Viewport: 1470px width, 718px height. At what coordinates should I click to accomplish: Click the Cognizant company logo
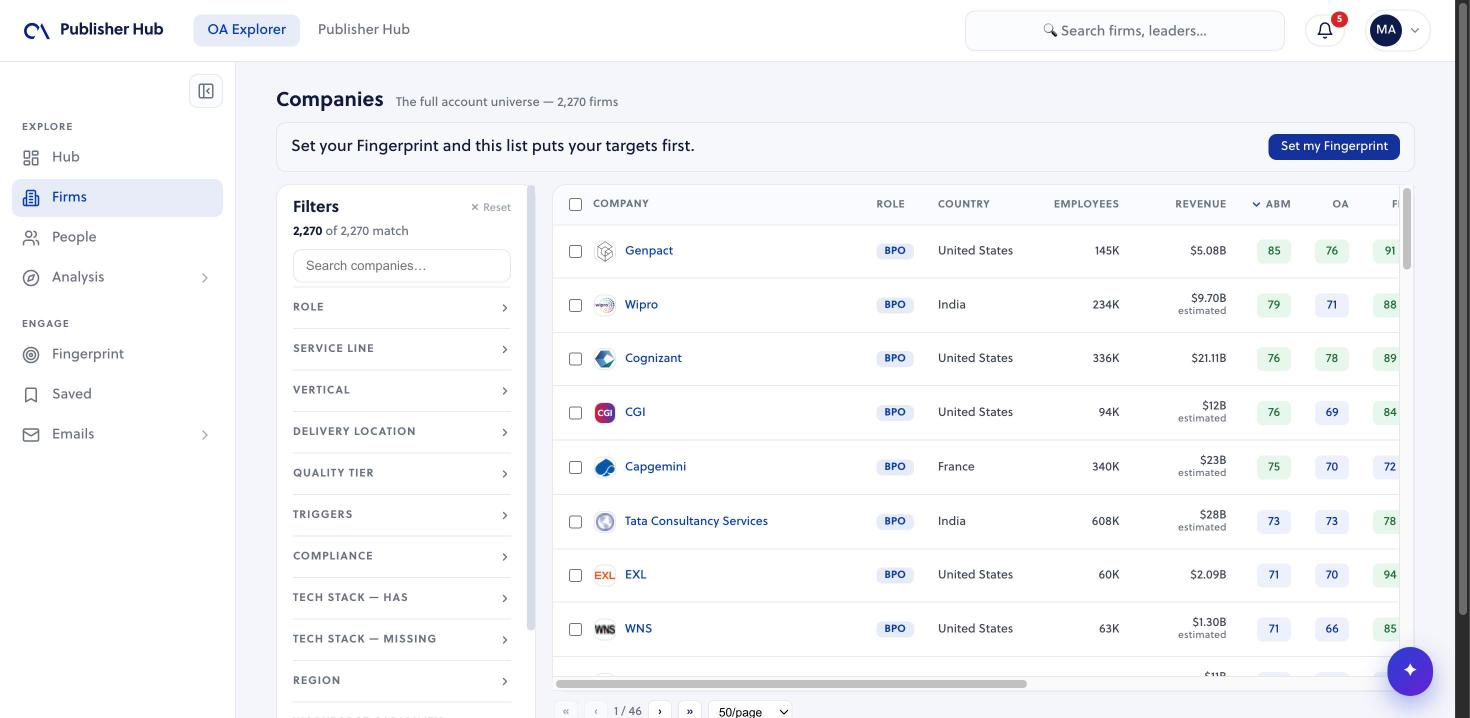pos(604,359)
